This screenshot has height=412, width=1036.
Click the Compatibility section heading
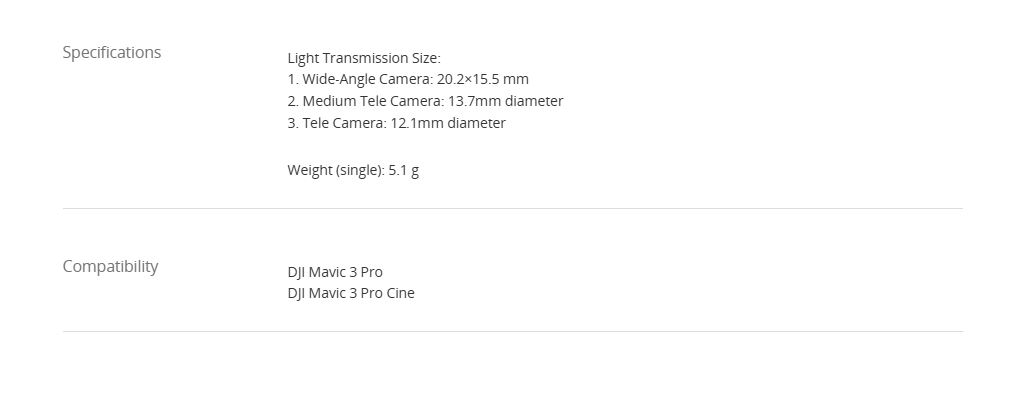pyautogui.click(x=110, y=267)
